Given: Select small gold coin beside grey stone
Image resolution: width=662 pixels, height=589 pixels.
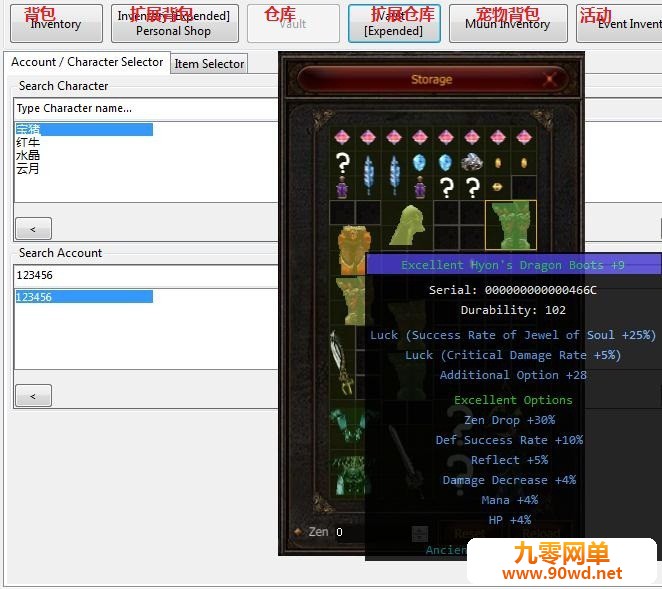Looking at the screenshot, I should pyautogui.click(x=498, y=163).
